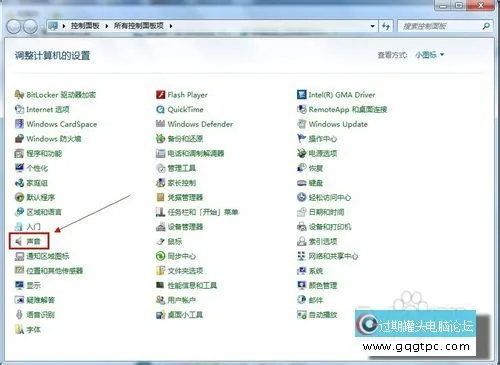
Task: Click the 程序和功能 icon
Action: [x=19, y=153]
